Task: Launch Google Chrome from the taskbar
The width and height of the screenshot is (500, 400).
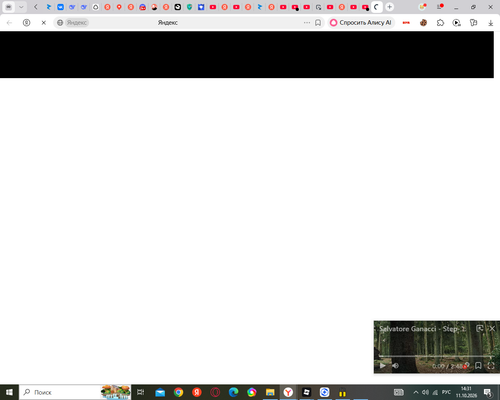Action: tap(178, 392)
